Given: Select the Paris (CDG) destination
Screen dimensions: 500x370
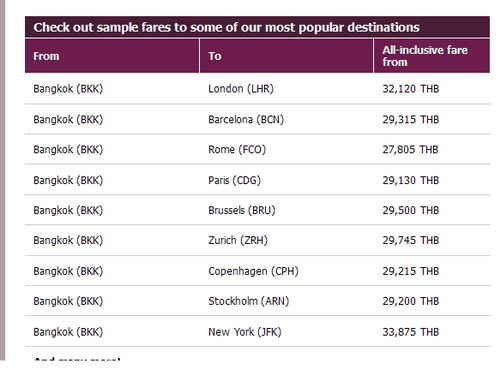Looking at the screenshot, I should pos(234,180).
